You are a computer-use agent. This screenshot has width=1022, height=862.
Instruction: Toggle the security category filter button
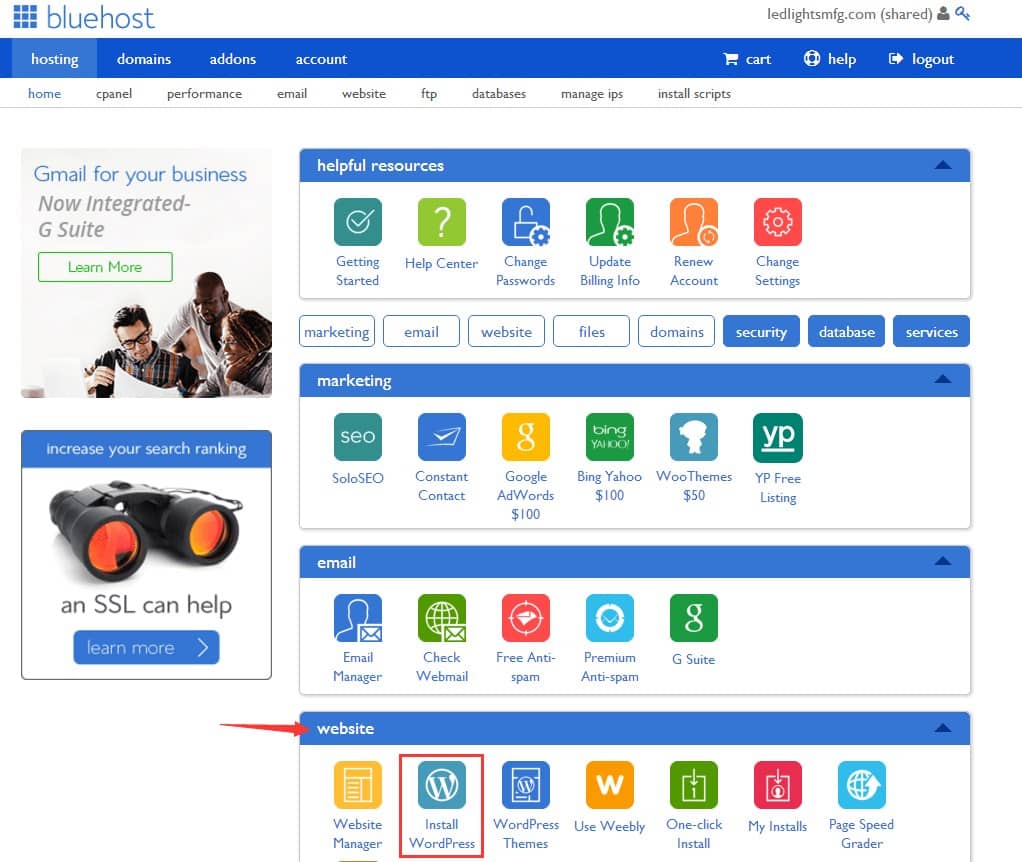(x=761, y=332)
